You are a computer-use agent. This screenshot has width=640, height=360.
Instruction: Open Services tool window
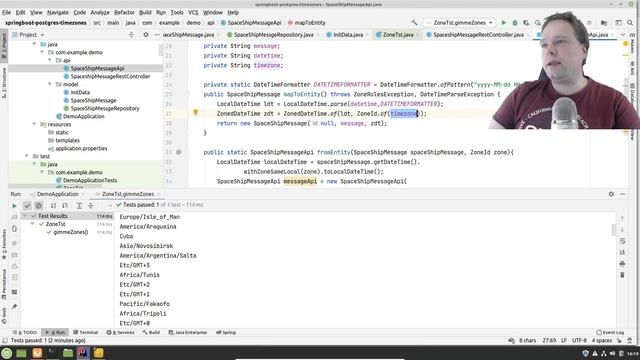click(x=120, y=333)
